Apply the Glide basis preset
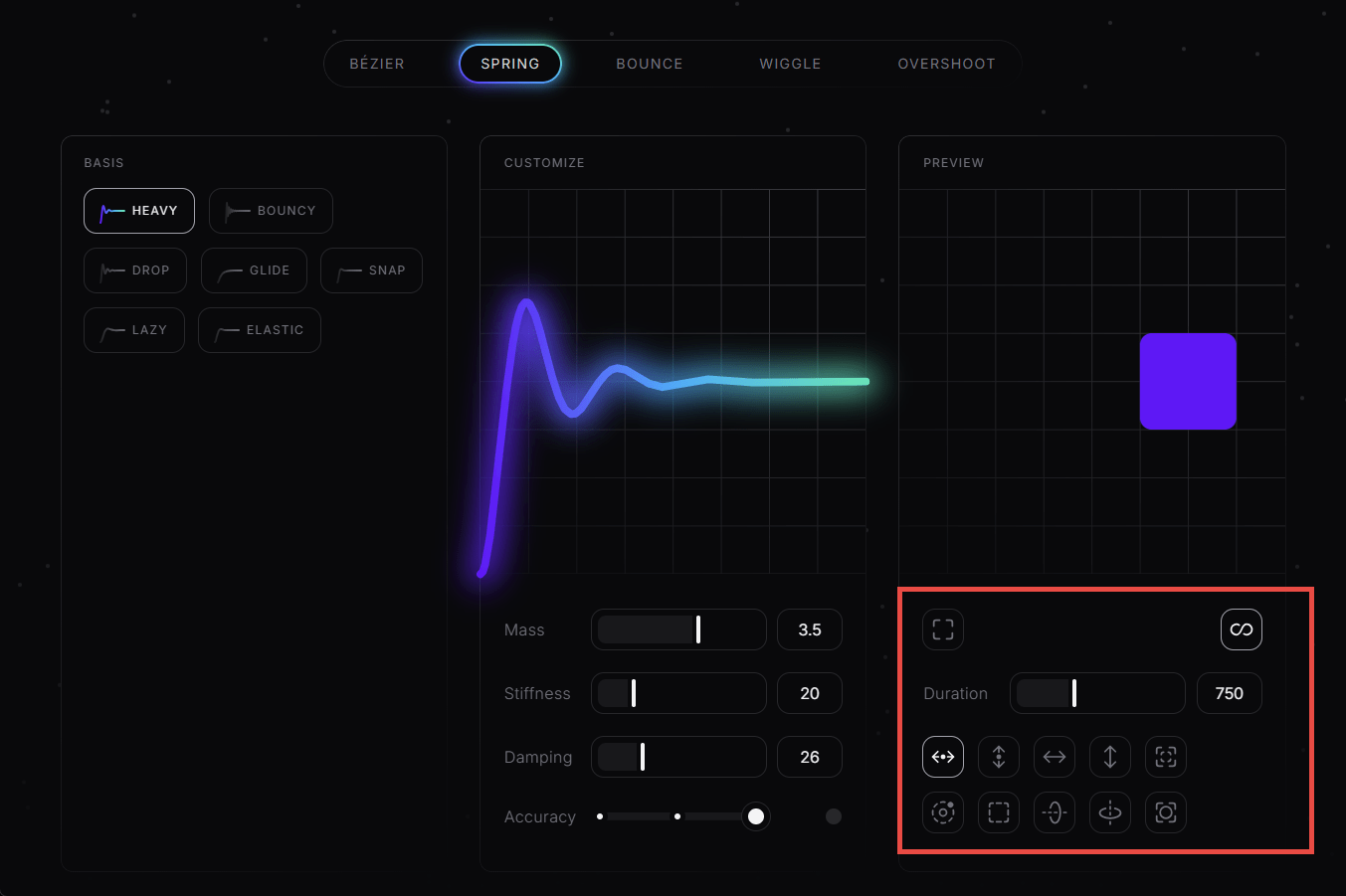 click(254, 270)
